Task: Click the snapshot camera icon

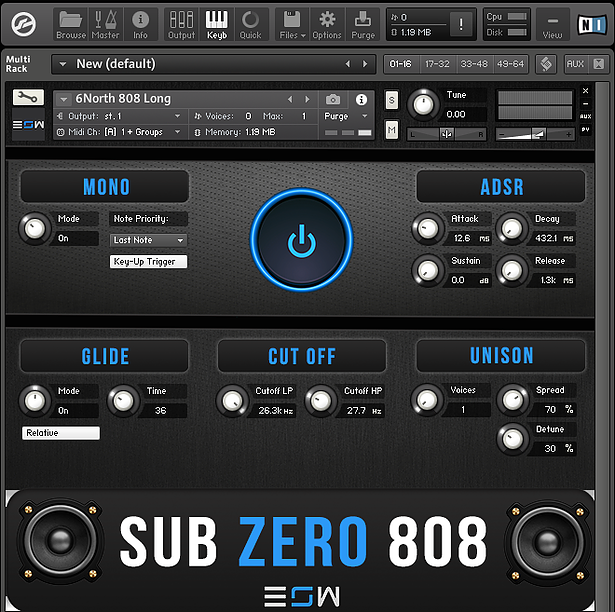Action: pyautogui.click(x=333, y=99)
